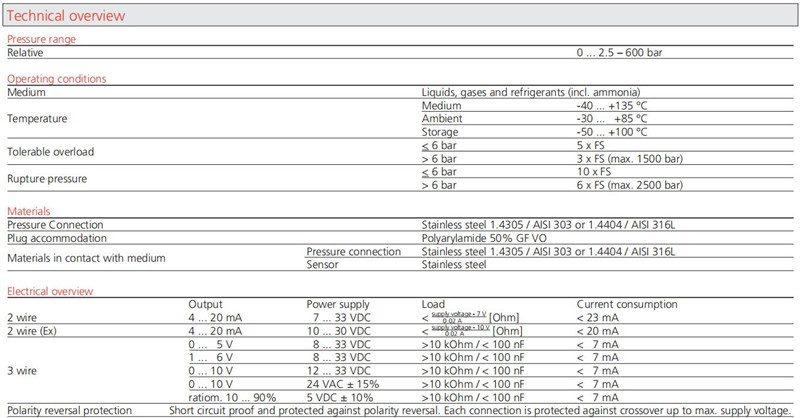Select the "< 23 mA" current value
800x418 pixels.
[x=599, y=316]
